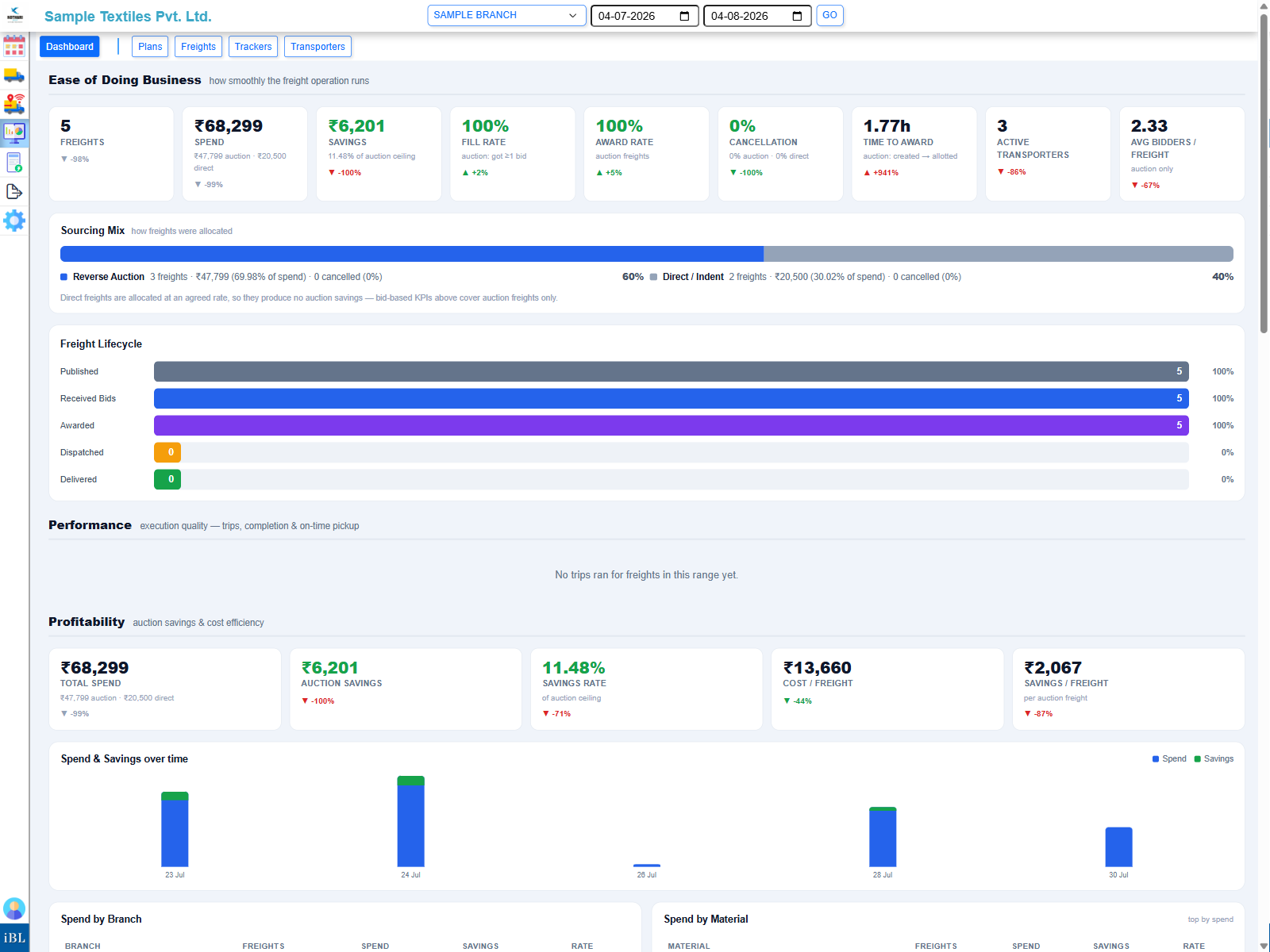
Task: Open the blue settings gear icon
Action: click(x=14, y=221)
